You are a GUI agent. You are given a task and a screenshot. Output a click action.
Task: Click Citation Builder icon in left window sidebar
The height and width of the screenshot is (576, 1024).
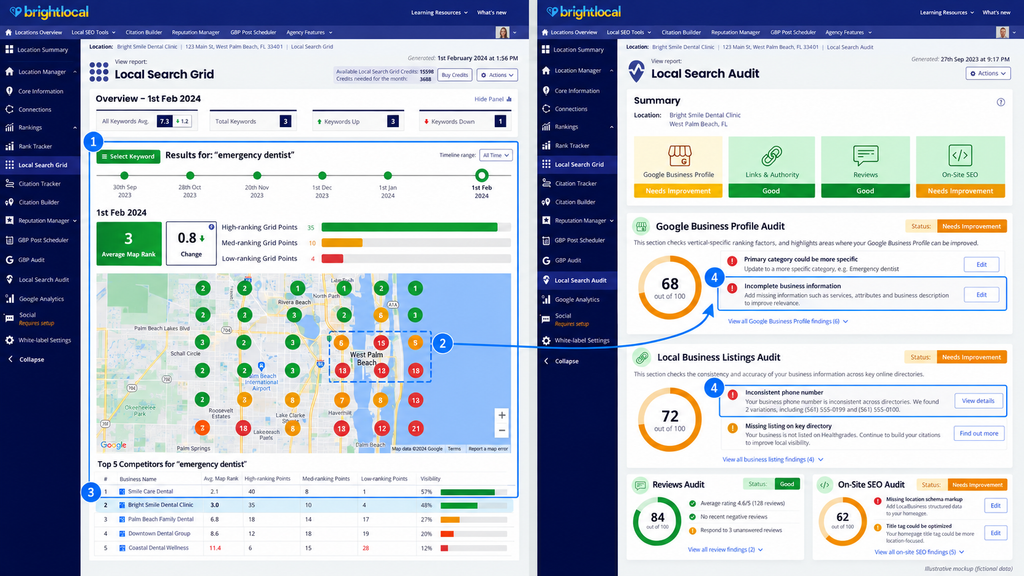9,202
